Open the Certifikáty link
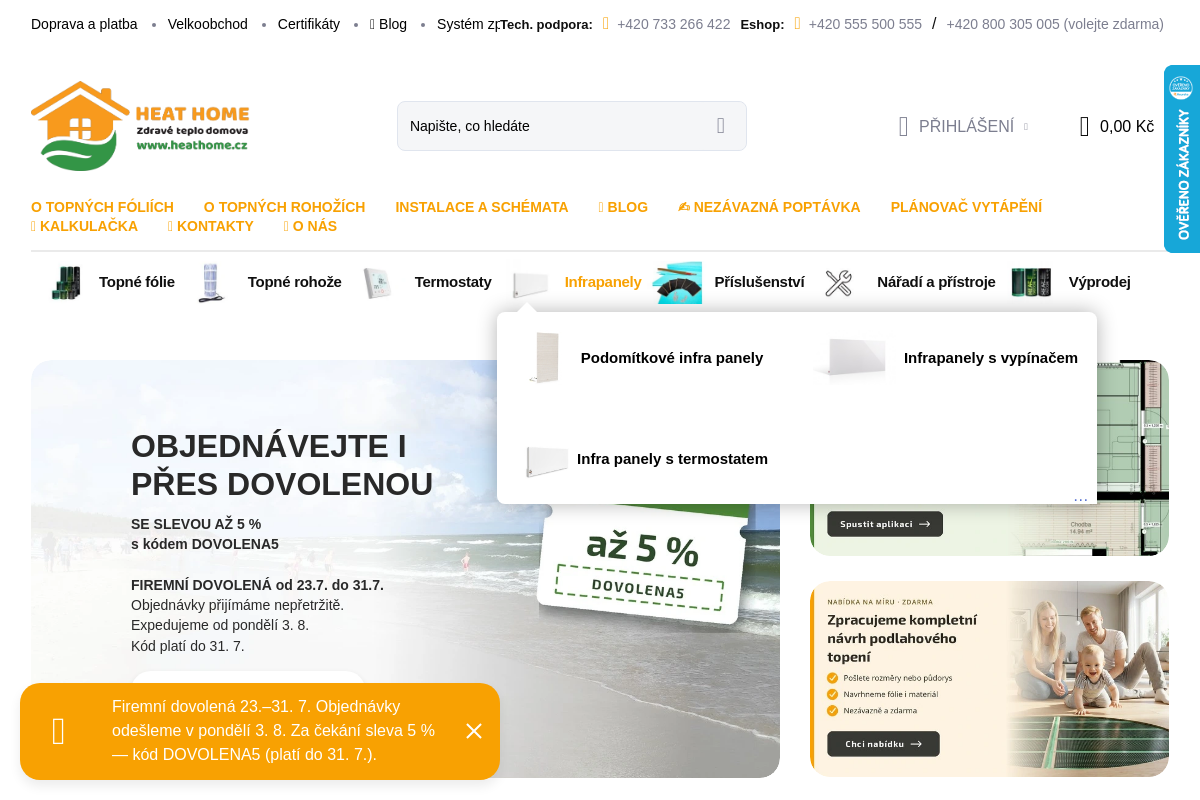 pyautogui.click(x=309, y=24)
